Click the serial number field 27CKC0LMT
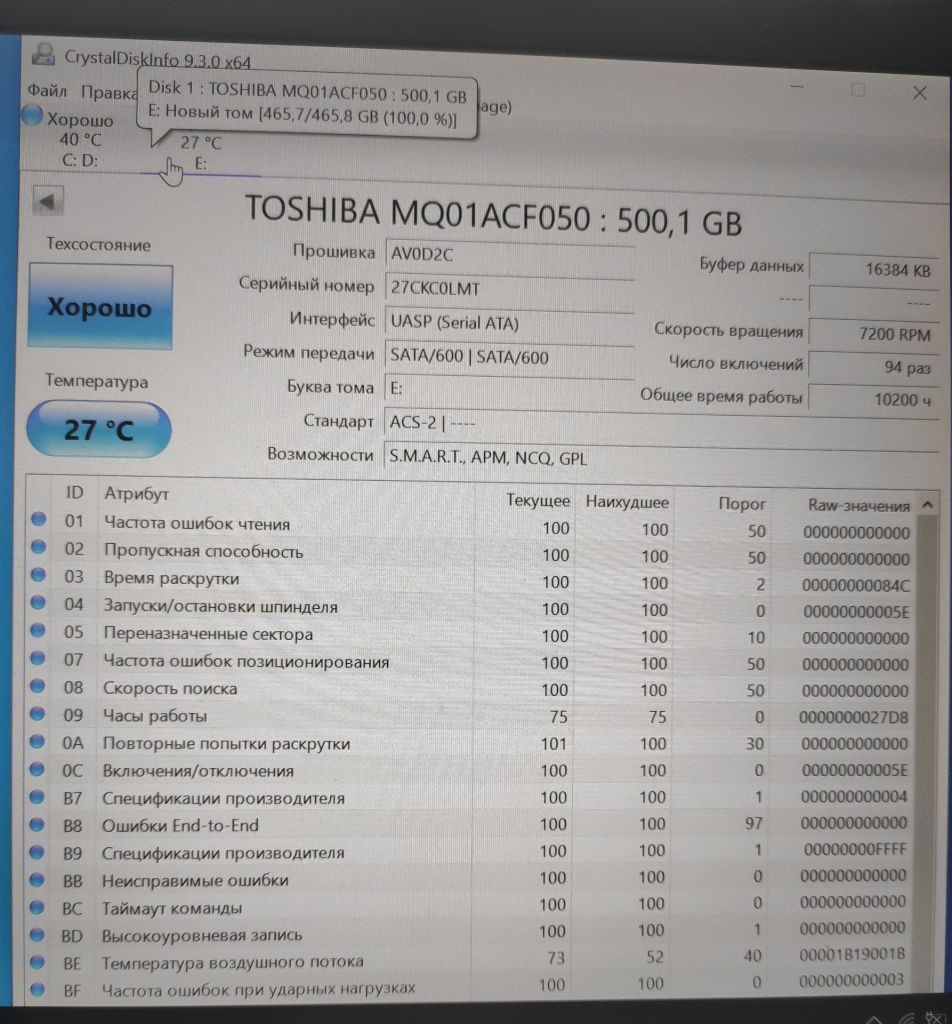Image resolution: width=952 pixels, height=1024 pixels. point(509,289)
